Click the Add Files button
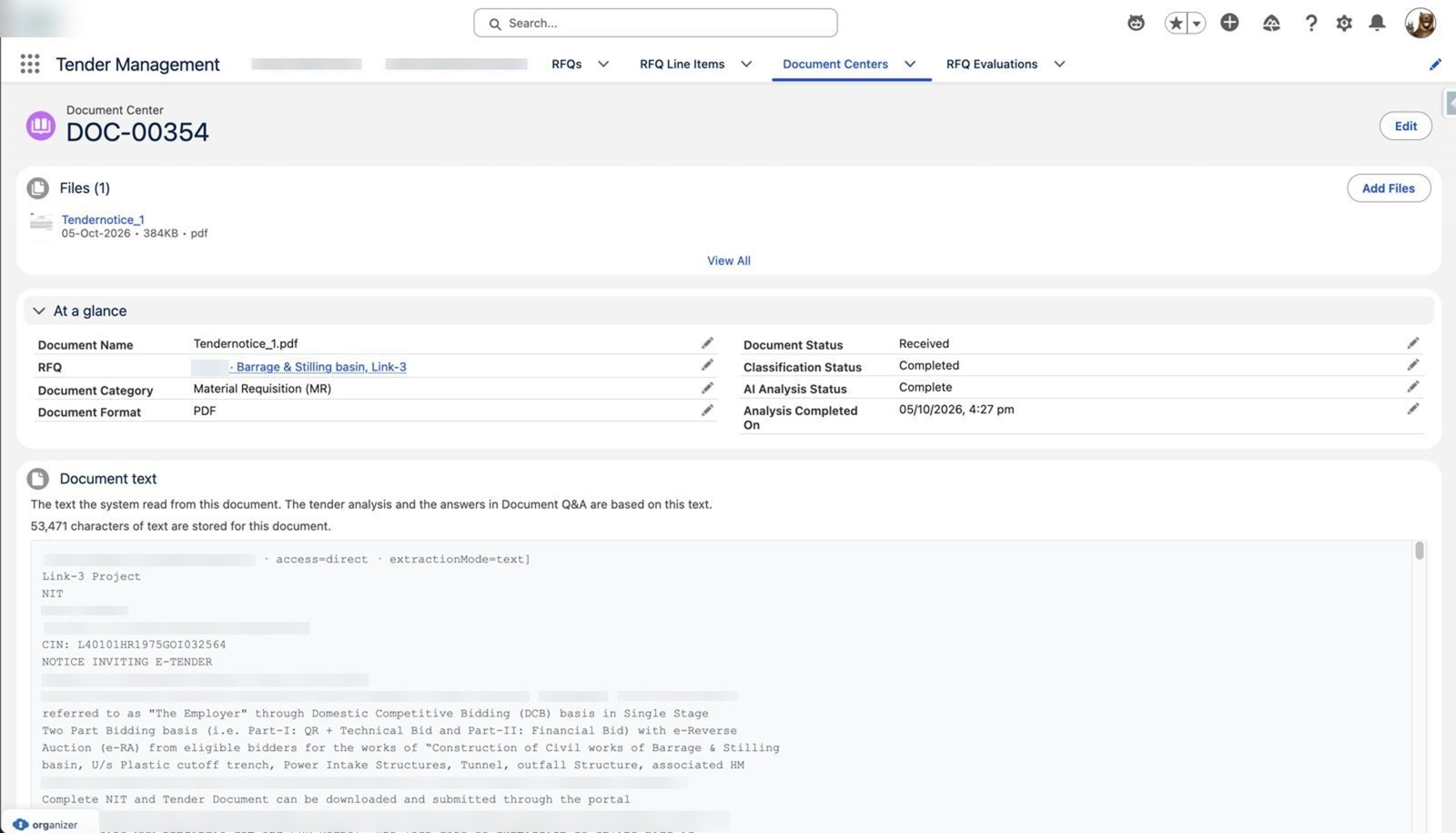Image resolution: width=1456 pixels, height=833 pixels. pos(1388,188)
